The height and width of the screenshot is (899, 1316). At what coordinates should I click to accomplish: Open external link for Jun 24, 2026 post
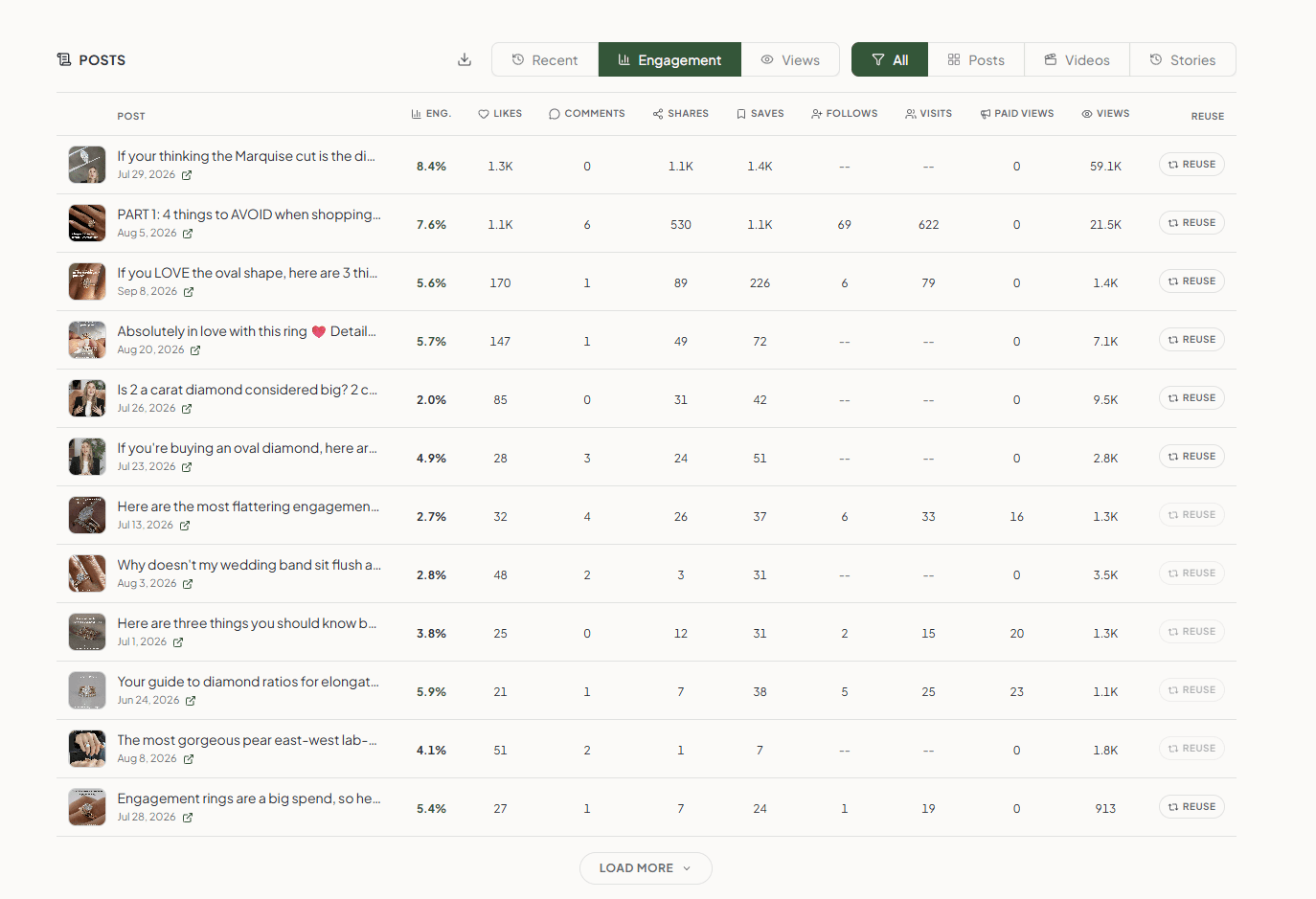click(x=191, y=701)
